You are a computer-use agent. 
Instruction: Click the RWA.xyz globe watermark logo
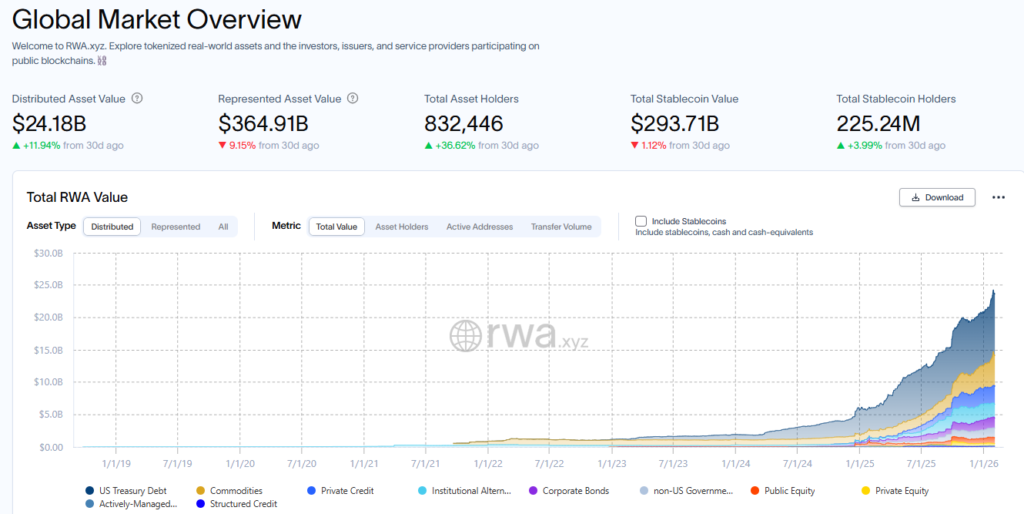[x=466, y=336]
